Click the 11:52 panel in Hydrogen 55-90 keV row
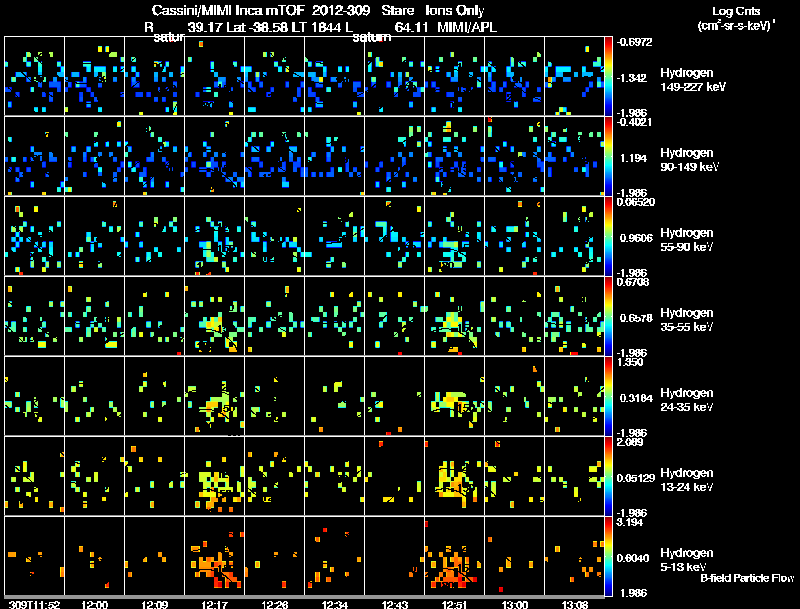This screenshot has height=609, width=800. [34, 236]
